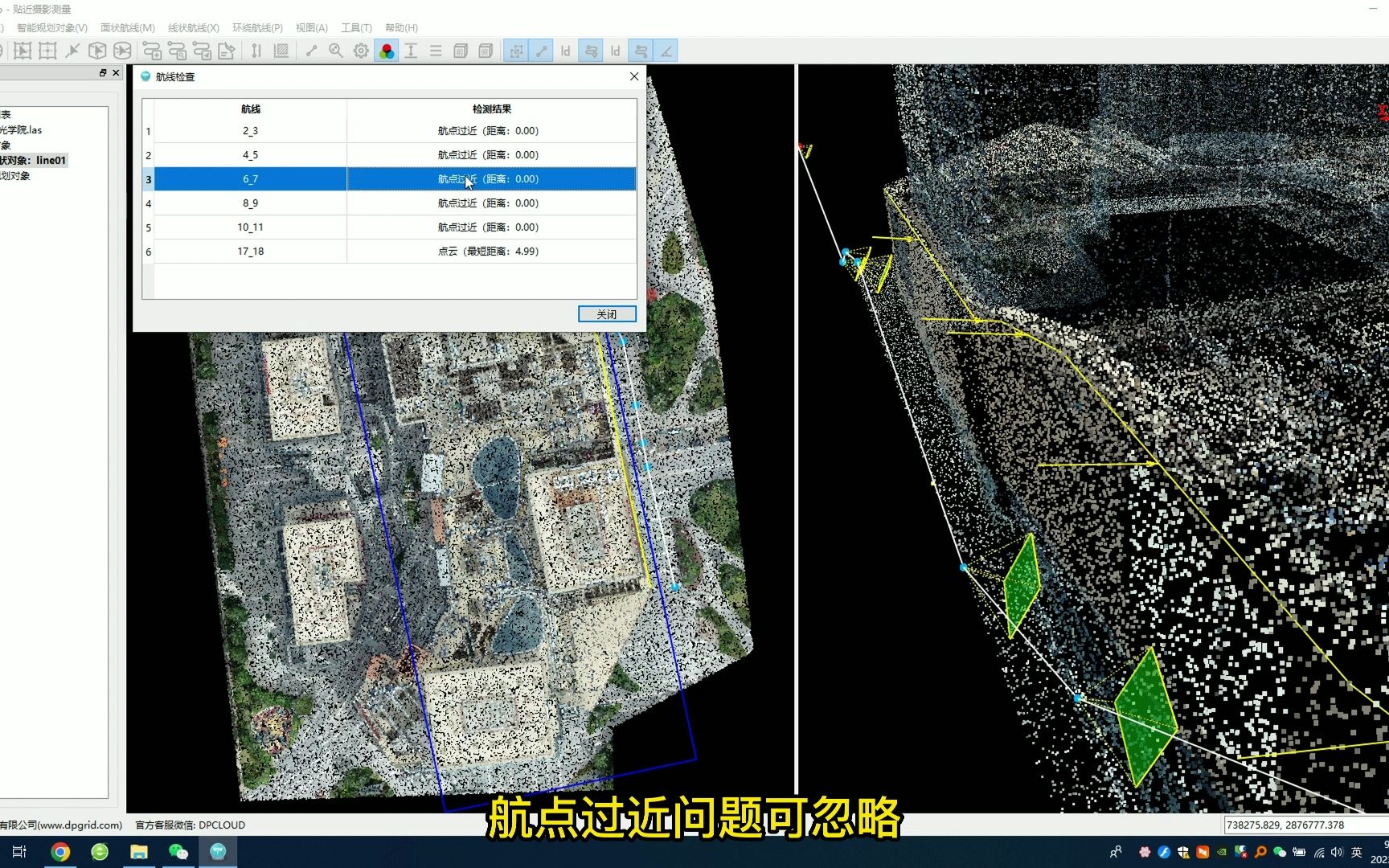Click the cube with arrow toolbar icon

[97, 51]
